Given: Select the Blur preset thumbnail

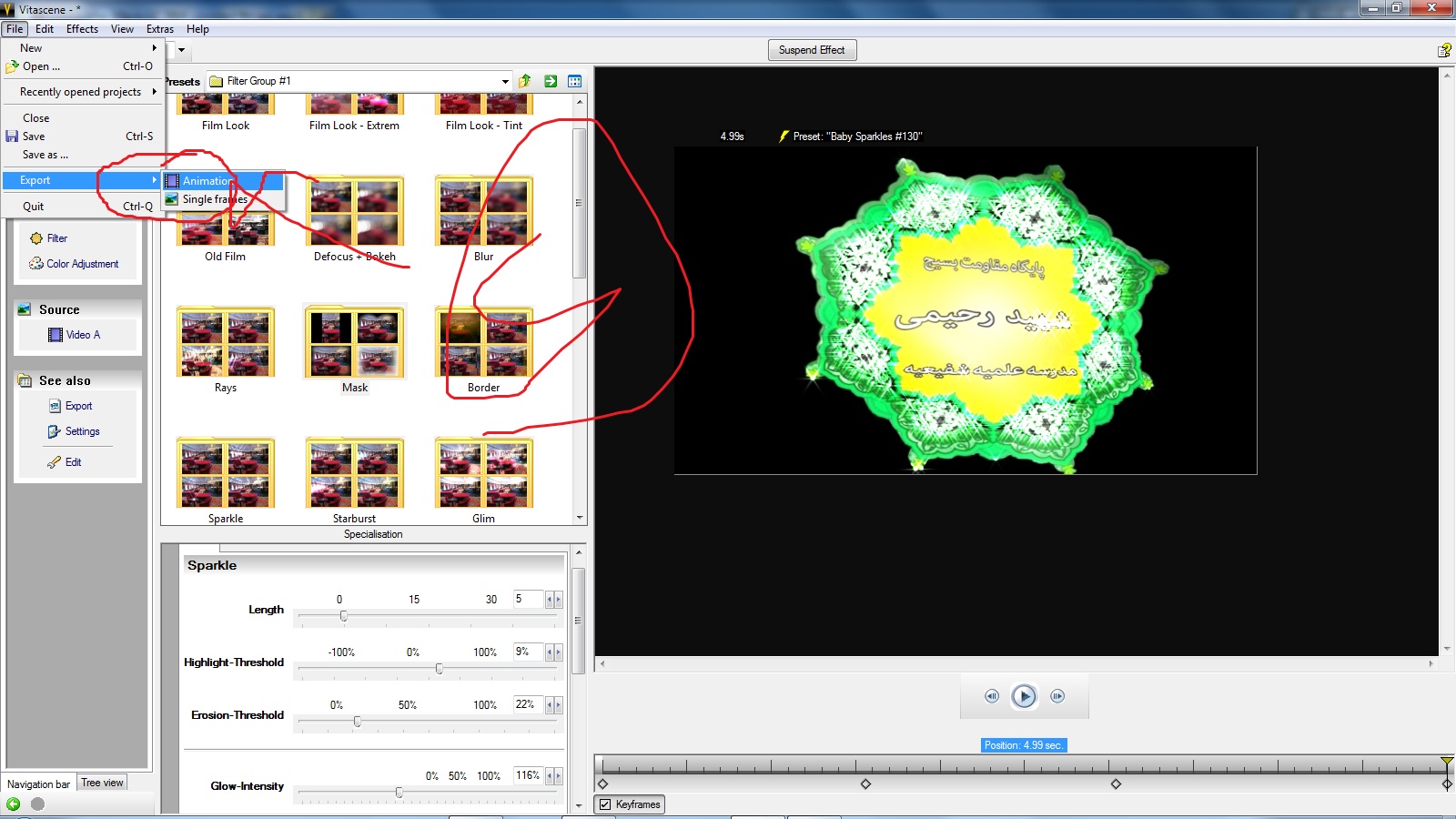Looking at the screenshot, I should tap(484, 212).
